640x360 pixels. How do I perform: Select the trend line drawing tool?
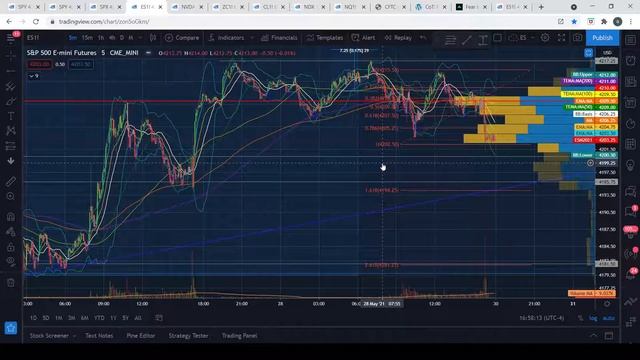pyautogui.click(x=11, y=86)
